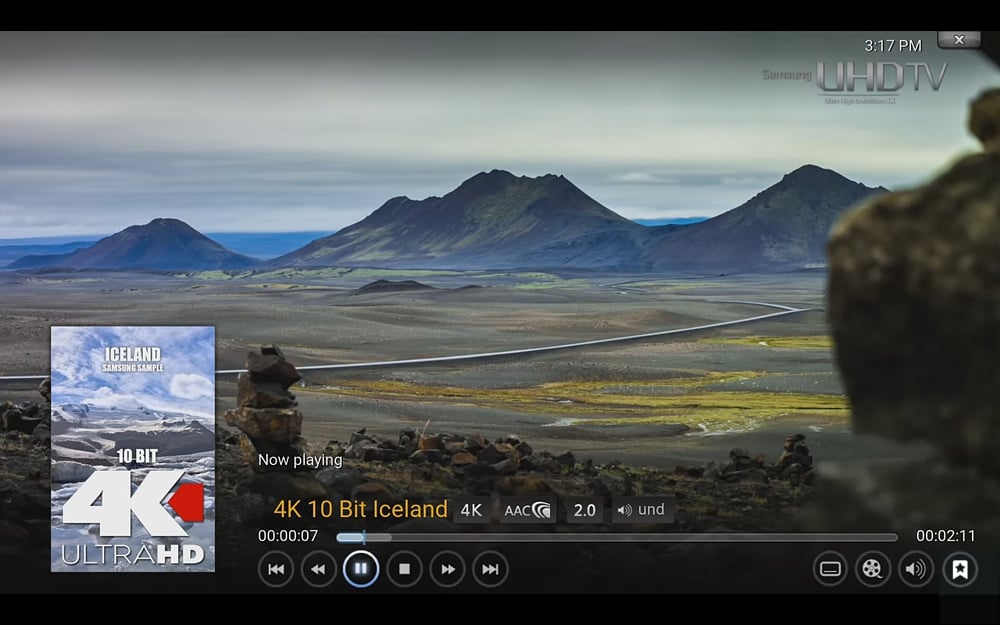
Task: Open video settings film reel icon
Action: click(x=872, y=569)
